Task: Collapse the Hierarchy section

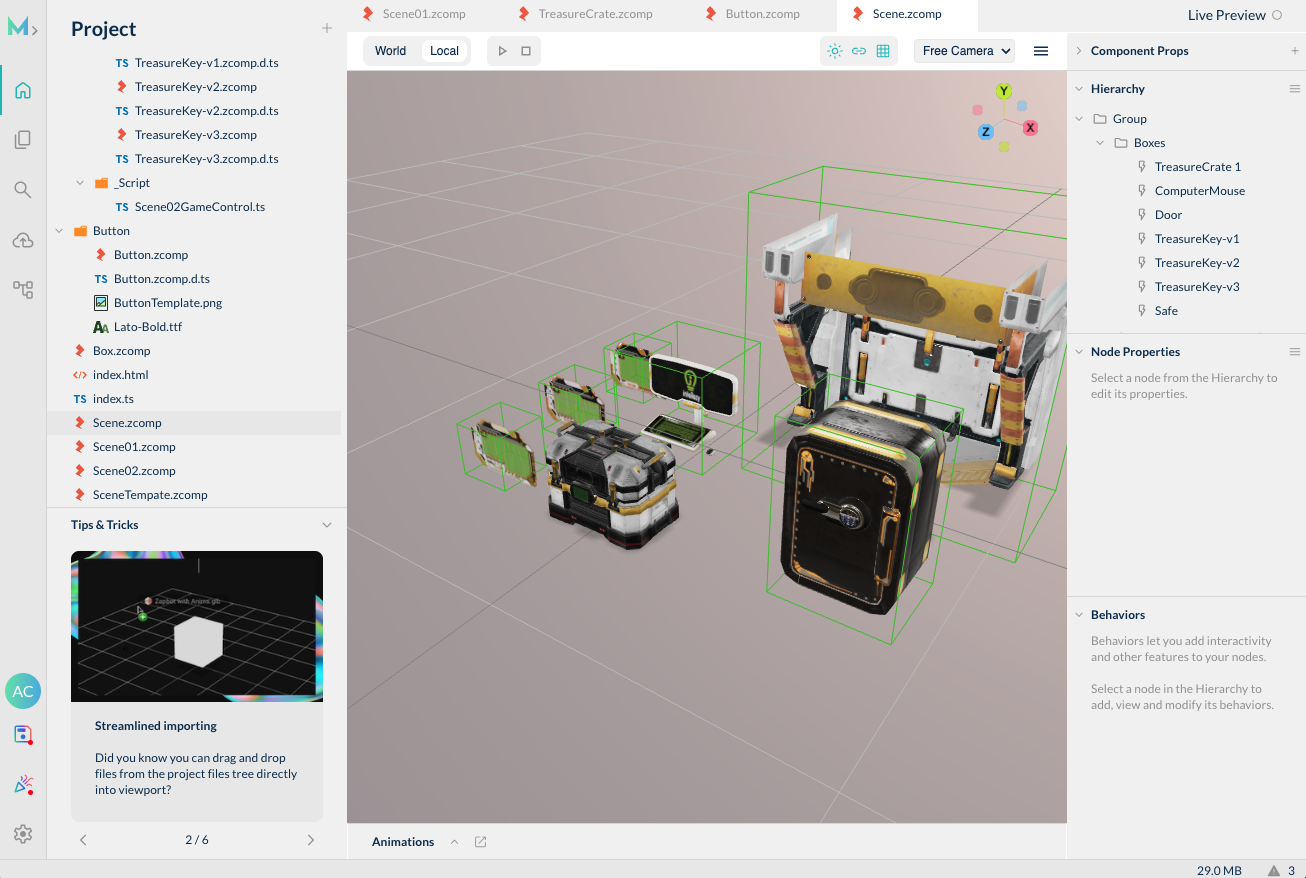Action: click(1079, 89)
